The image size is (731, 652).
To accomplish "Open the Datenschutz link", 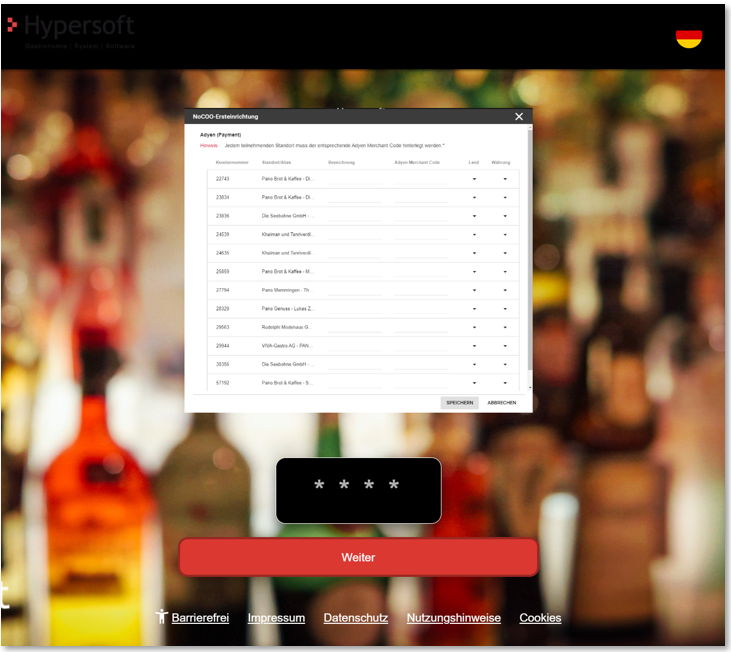I will pyautogui.click(x=355, y=618).
